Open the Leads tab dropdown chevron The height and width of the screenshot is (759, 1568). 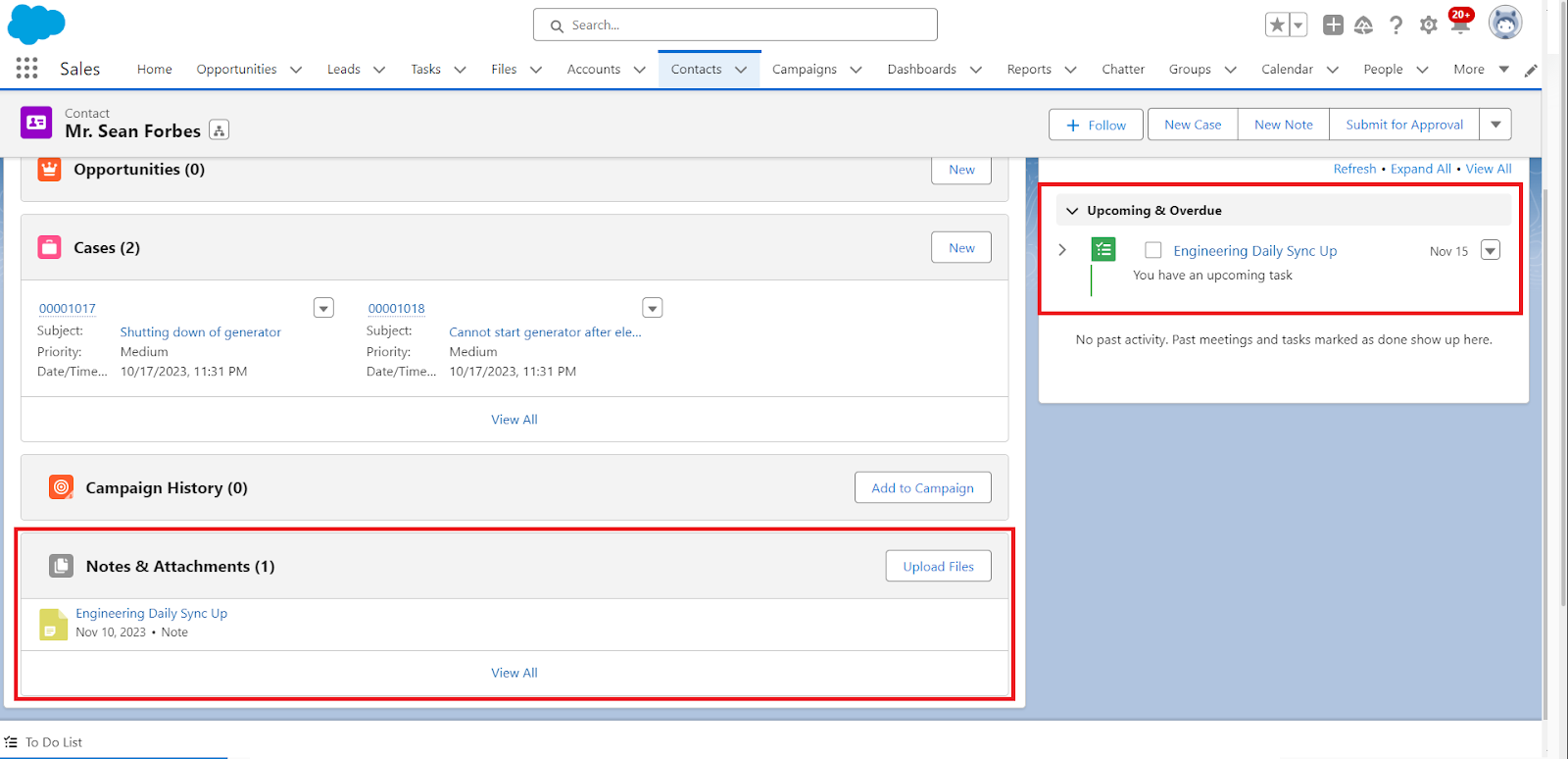click(379, 70)
